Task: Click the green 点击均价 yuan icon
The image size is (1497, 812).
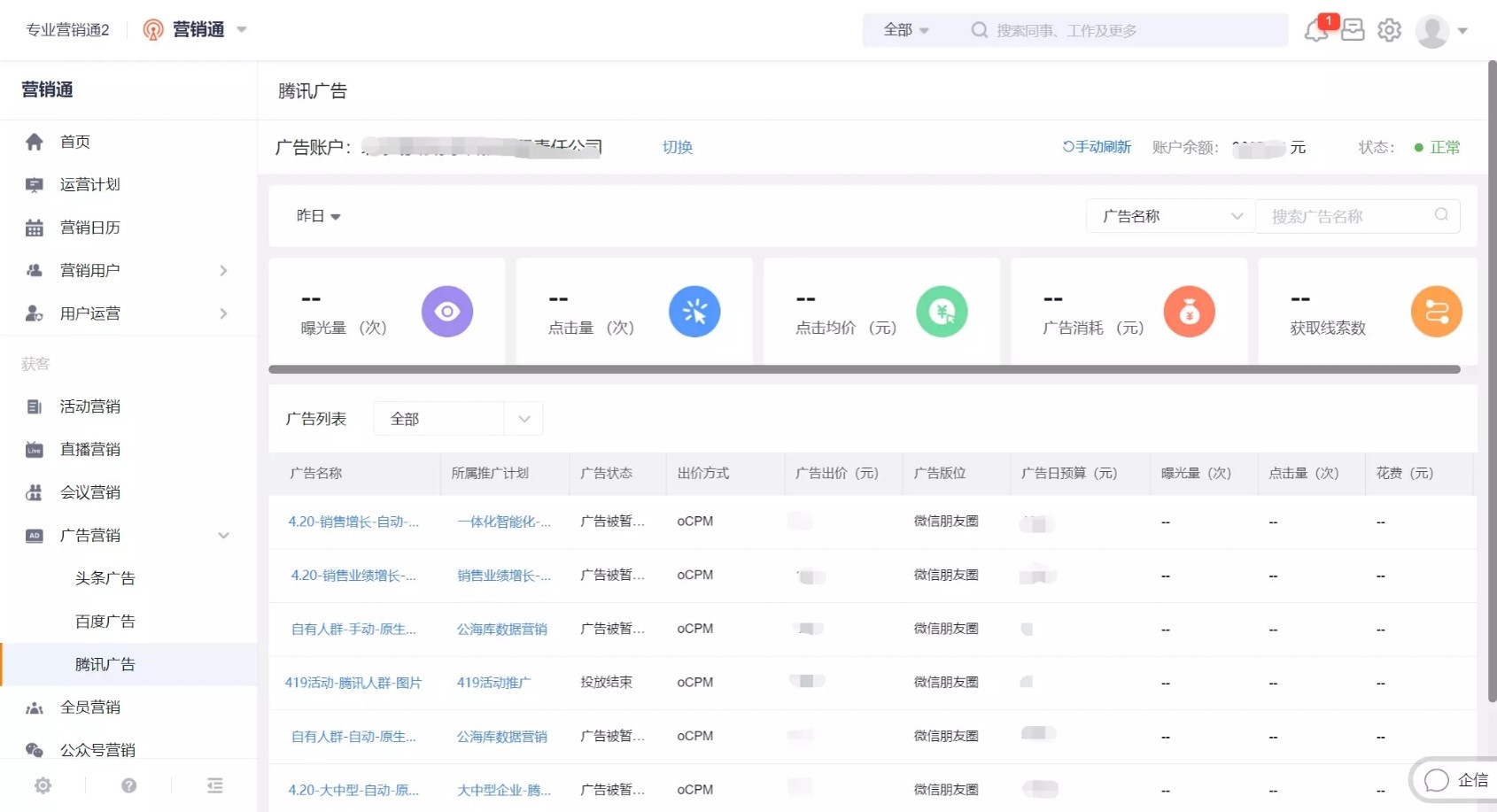Action: coord(942,312)
